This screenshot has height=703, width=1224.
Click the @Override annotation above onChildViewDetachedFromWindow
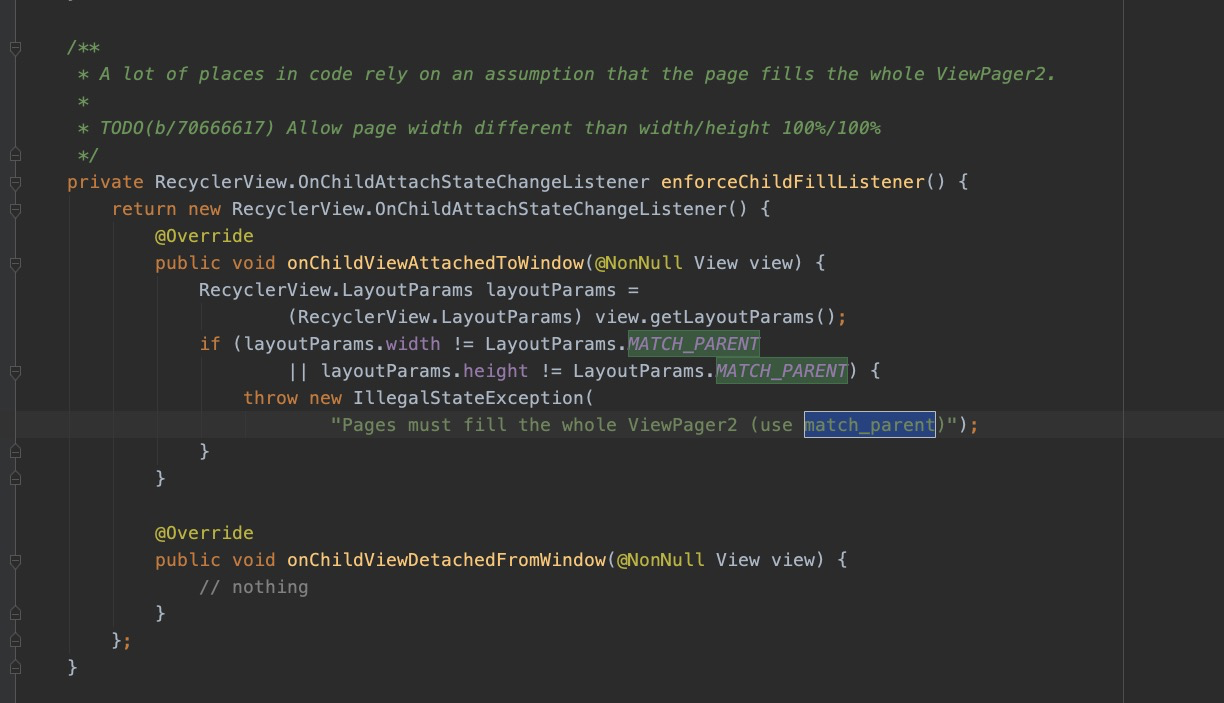(204, 533)
